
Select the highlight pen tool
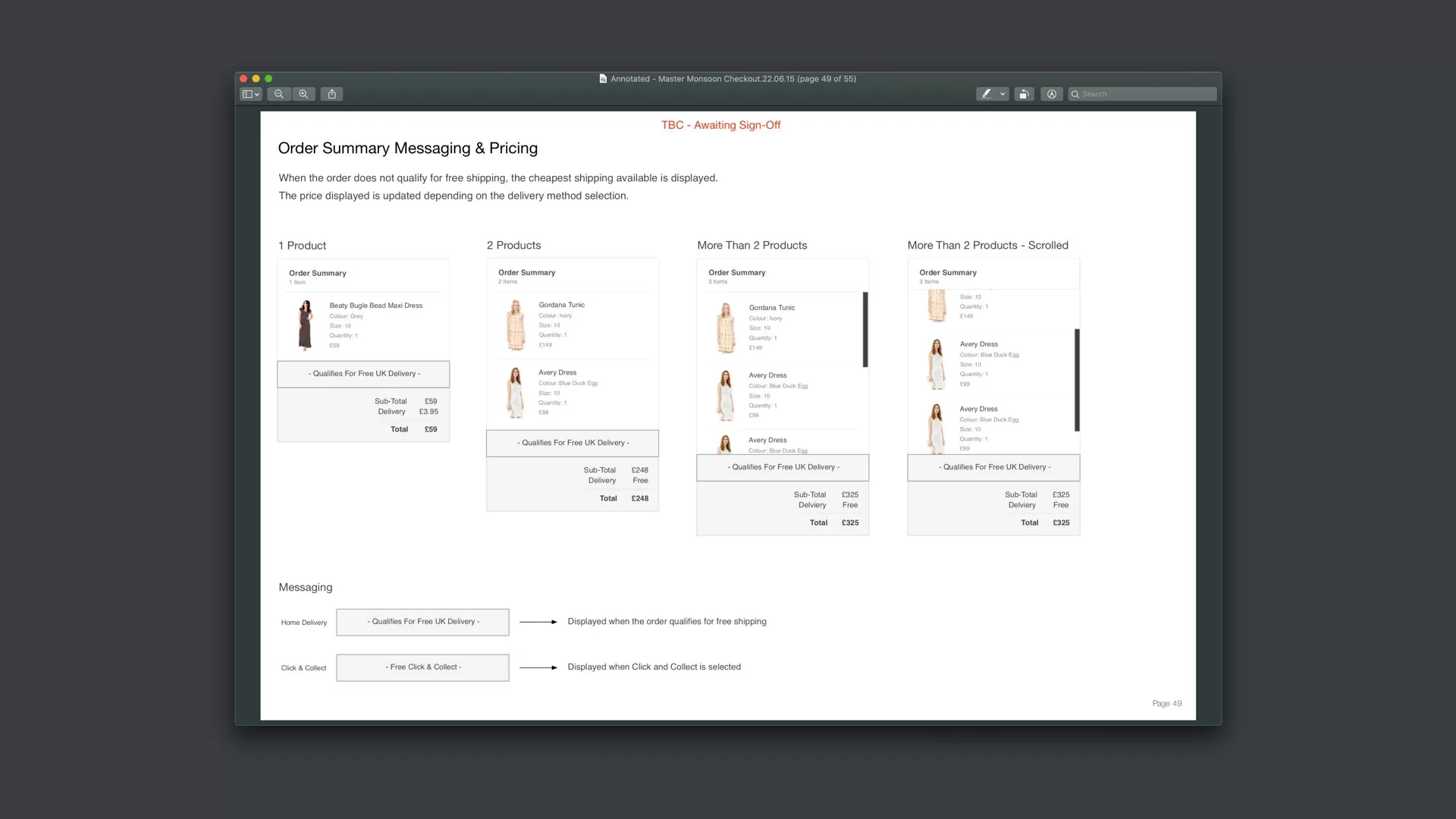coord(986,94)
